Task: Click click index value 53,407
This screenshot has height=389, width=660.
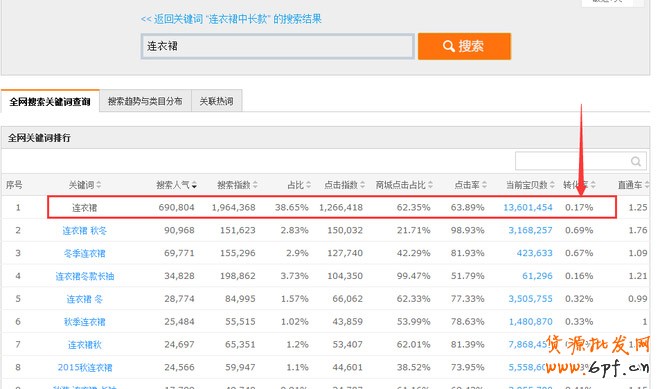Action: pos(348,344)
